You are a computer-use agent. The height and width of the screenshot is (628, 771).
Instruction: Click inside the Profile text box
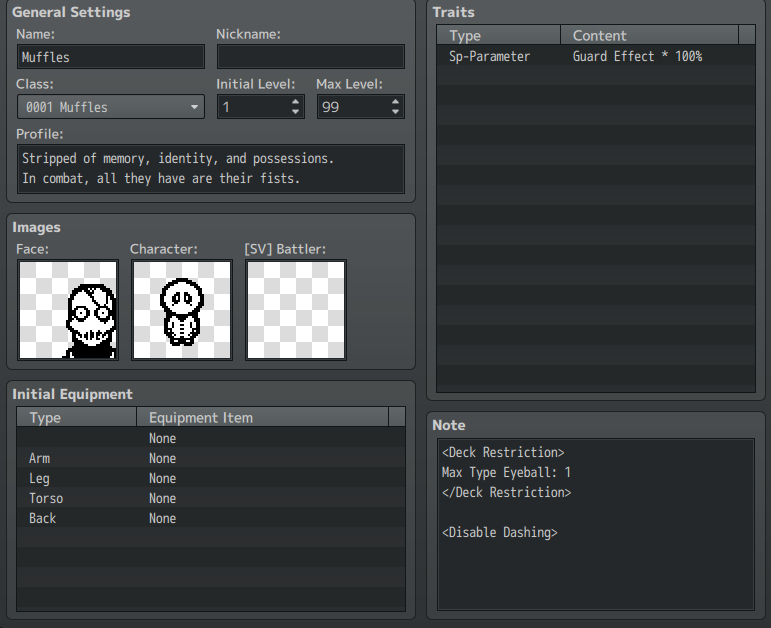coord(210,169)
